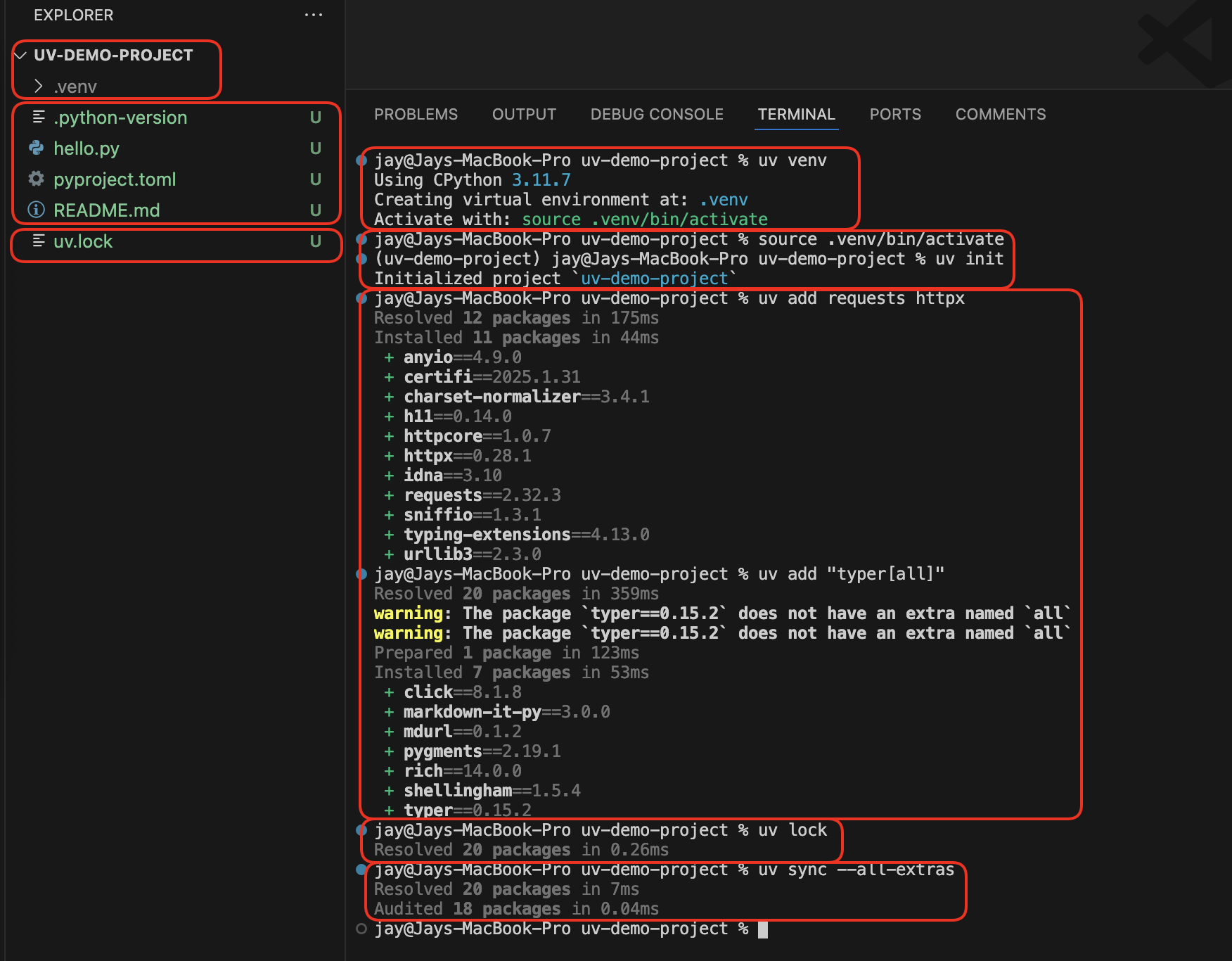
Task: Select the TERMINAL tab
Action: point(797,114)
